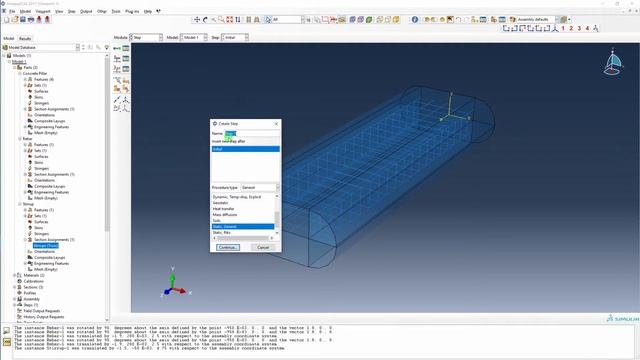Click the filter icon in model tree
This screenshot has width=640, height=360.
click(x=107, y=47)
